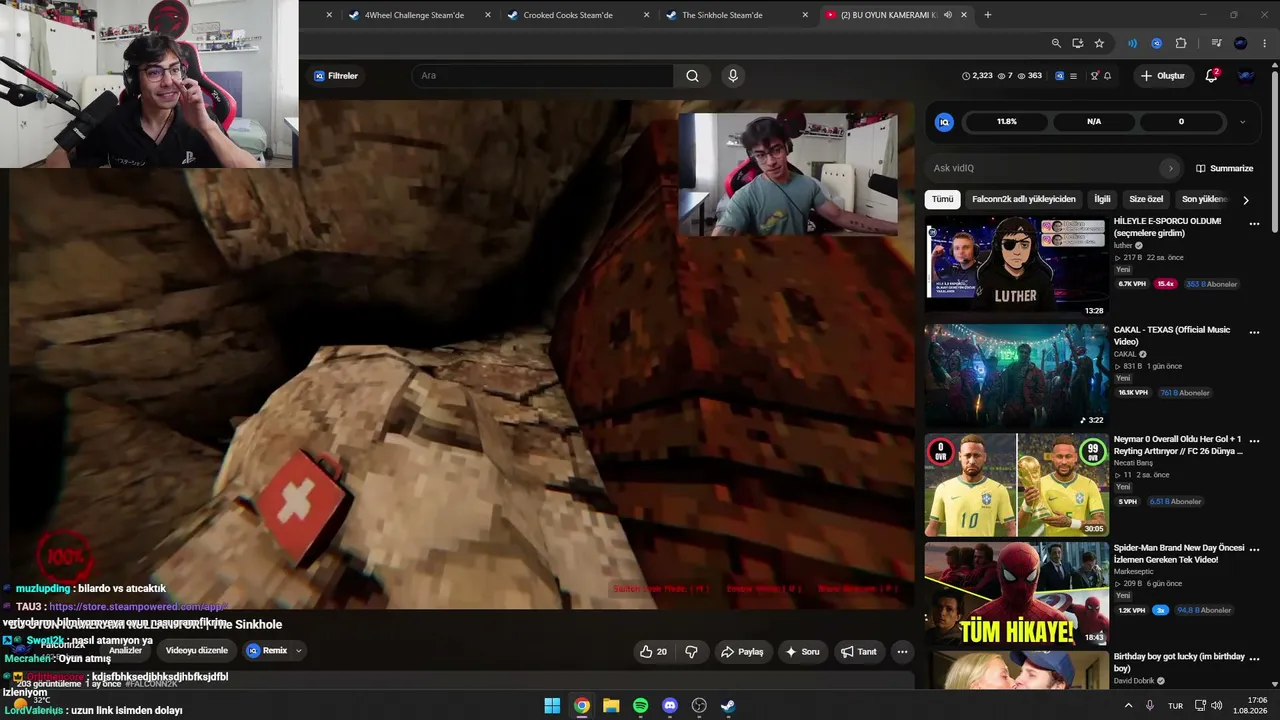Click the zoom magnifier in the address bar
This screenshot has height=720, width=1280.
(1056, 43)
